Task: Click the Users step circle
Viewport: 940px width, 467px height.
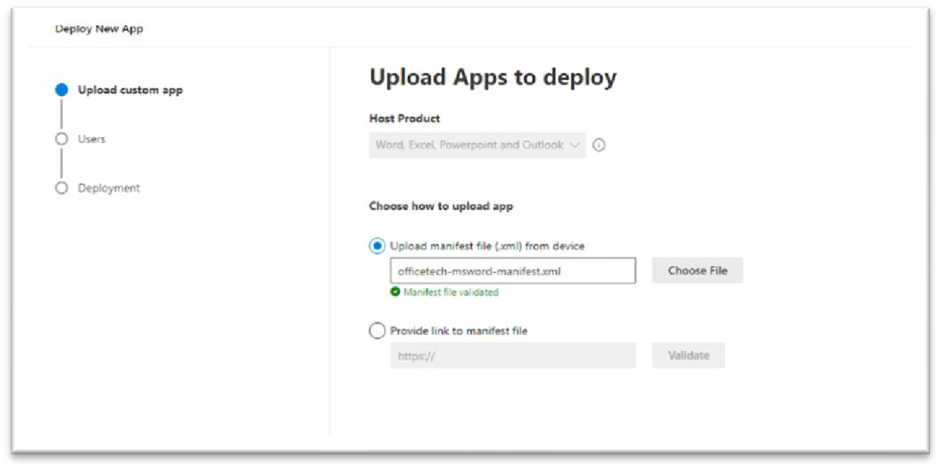Action: pyautogui.click(x=61, y=139)
